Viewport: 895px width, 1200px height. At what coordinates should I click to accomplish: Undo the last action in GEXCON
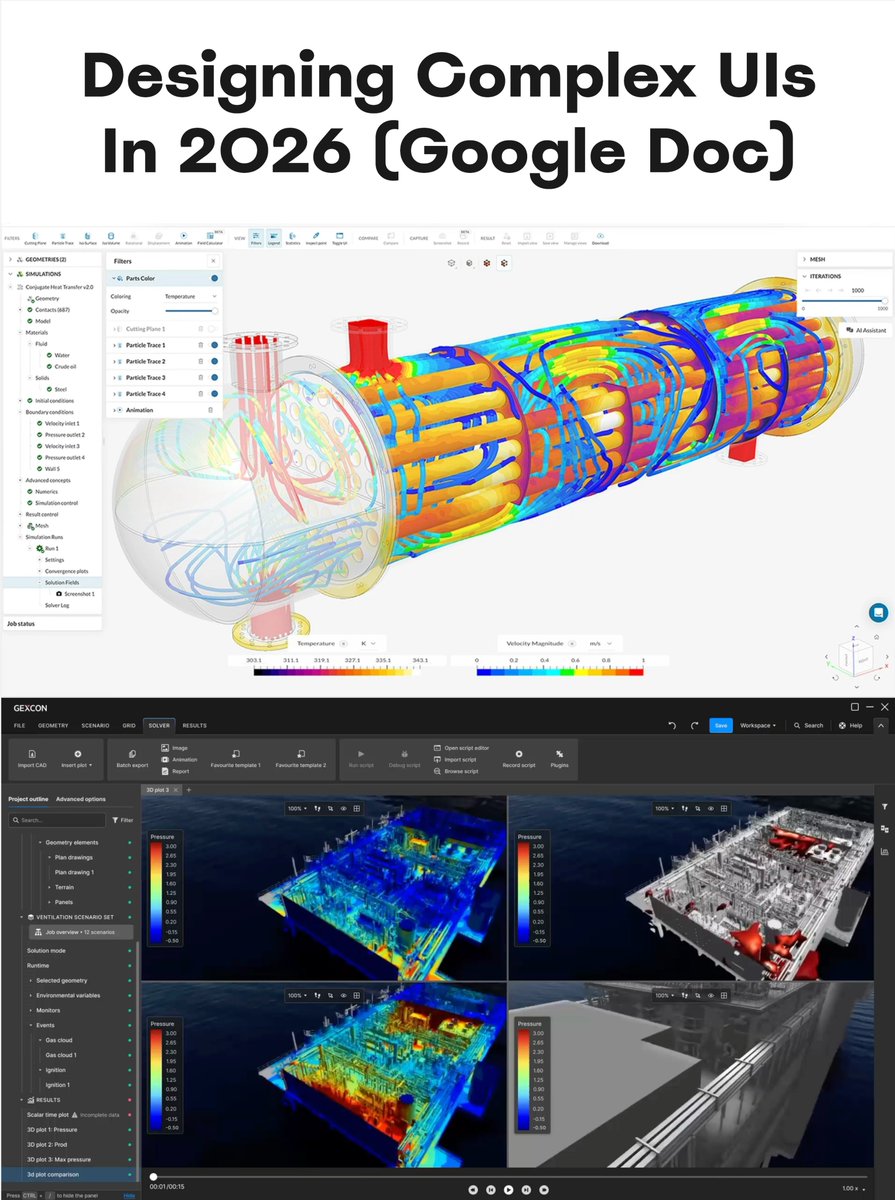coord(673,725)
